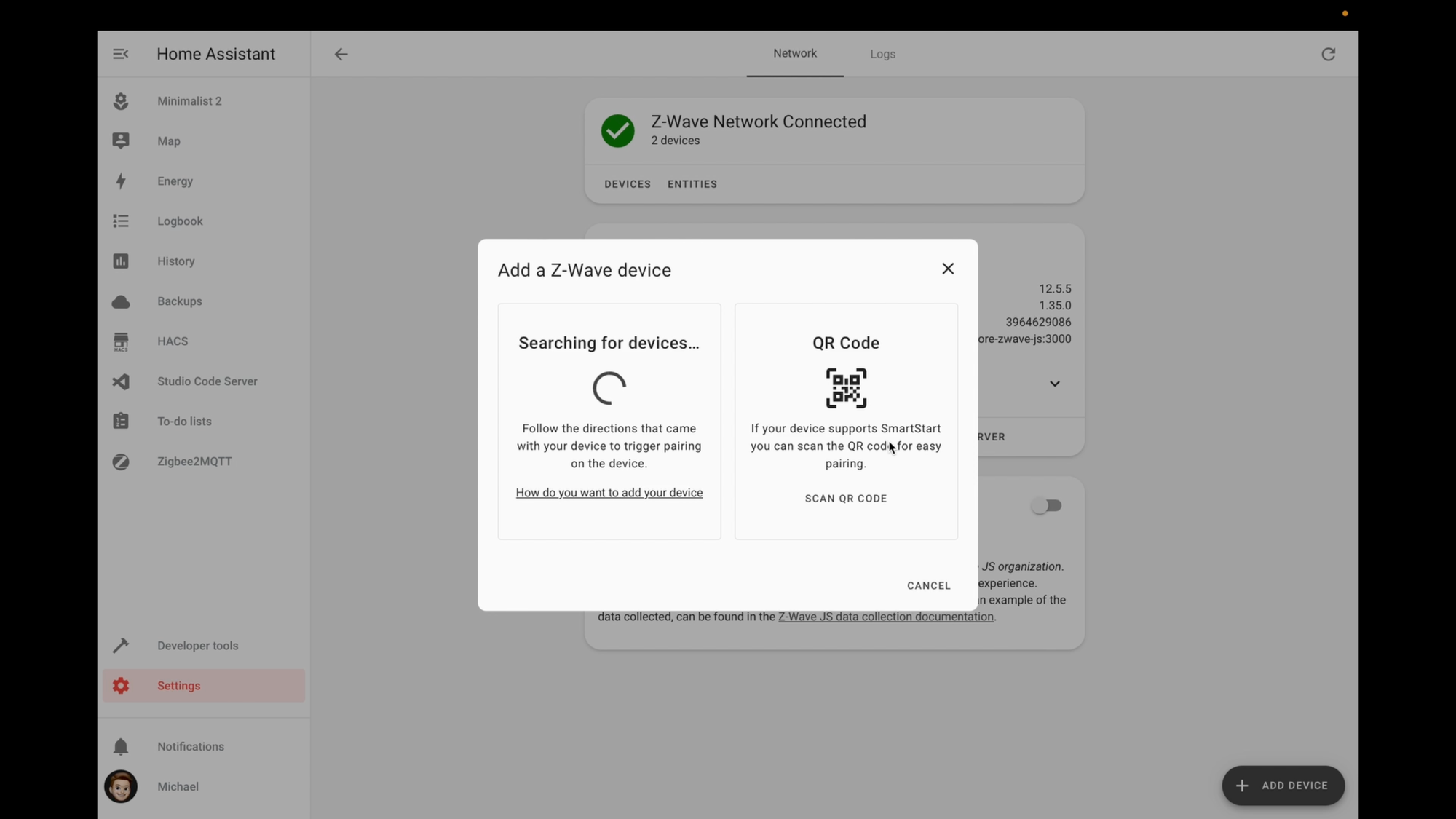The height and width of the screenshot is (819, 1456).
Task: Open the Z-Wave JS data collection documentation link
Action: [x=885, y=617]
